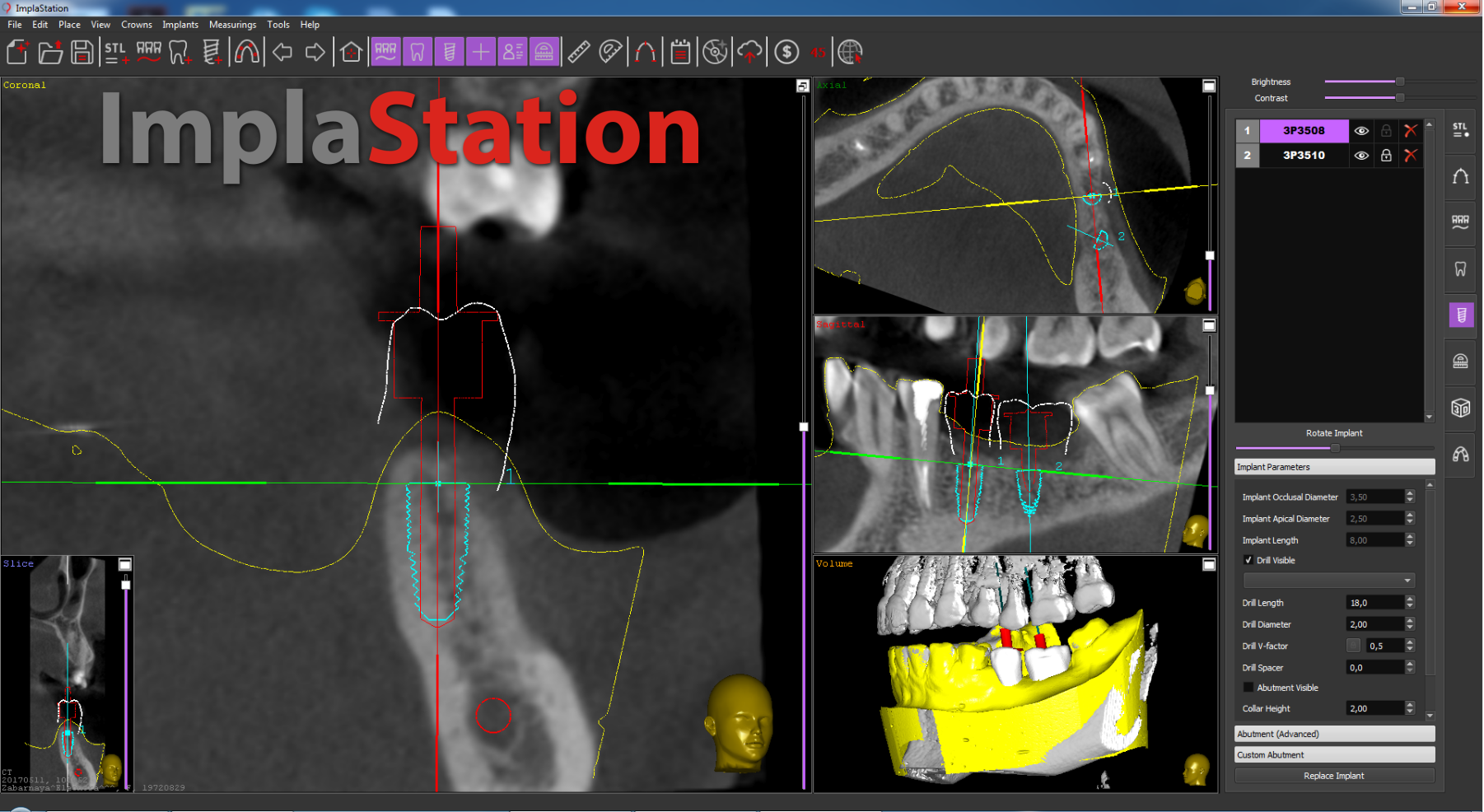Open the drill type dropdown

(1329, 581)
